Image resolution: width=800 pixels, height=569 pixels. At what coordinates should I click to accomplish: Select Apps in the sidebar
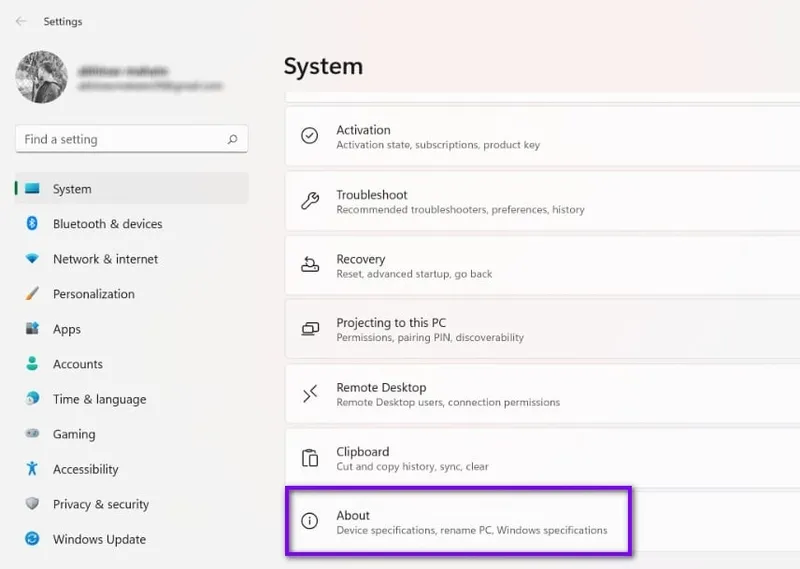click(67, 329)
